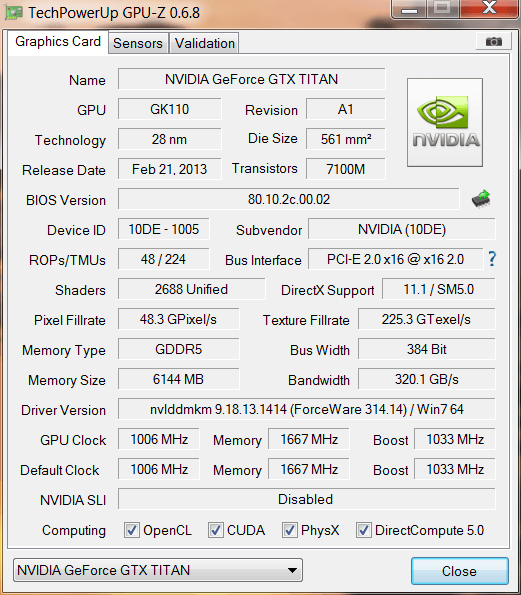Switch to the Sensors tab
Viewport: 521px width, 595px height.
click(x=138, y=43)
